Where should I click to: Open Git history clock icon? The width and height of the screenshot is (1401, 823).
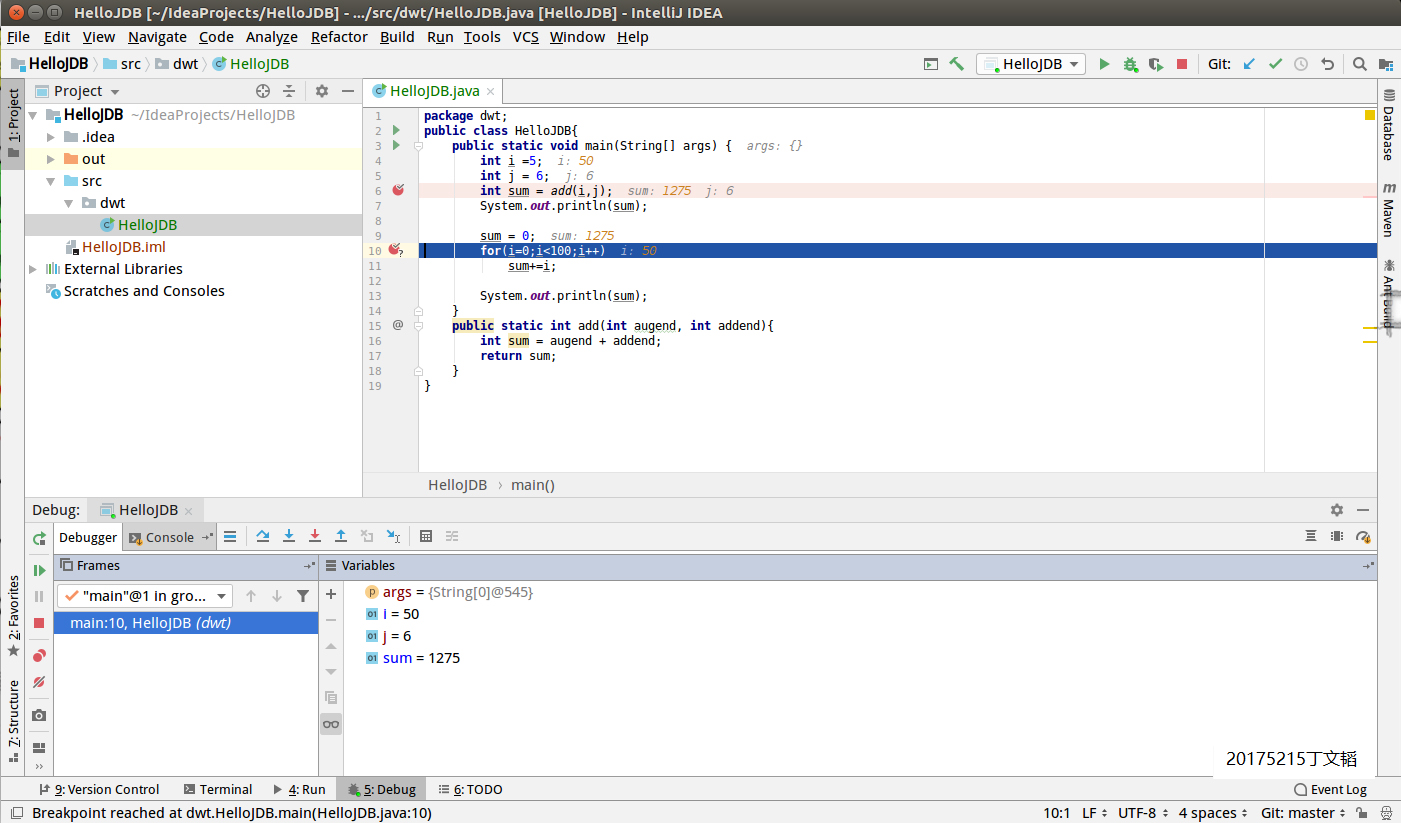[1301, 64]
